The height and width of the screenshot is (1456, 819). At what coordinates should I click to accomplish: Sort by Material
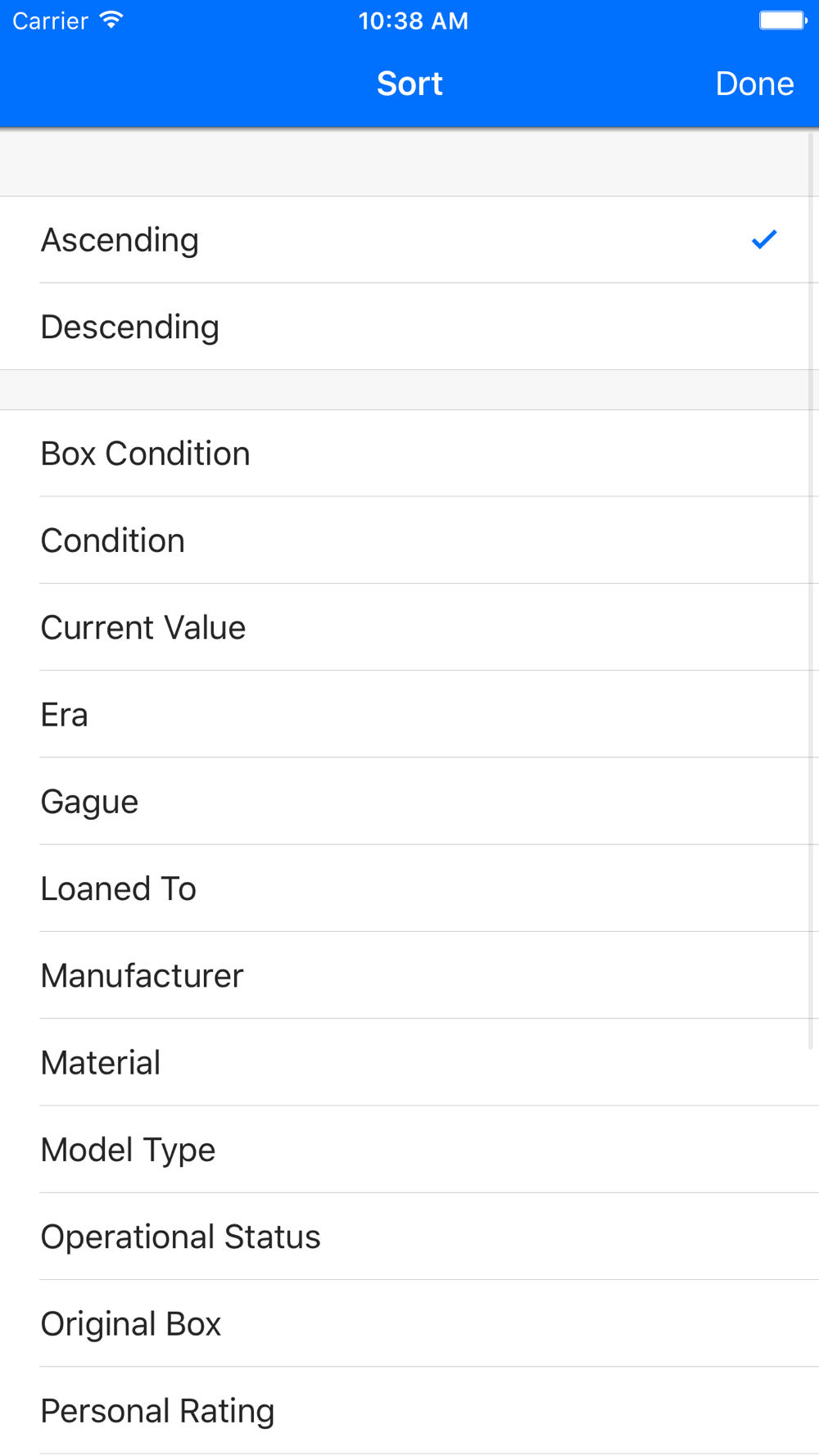click(x=409, y=1062)
